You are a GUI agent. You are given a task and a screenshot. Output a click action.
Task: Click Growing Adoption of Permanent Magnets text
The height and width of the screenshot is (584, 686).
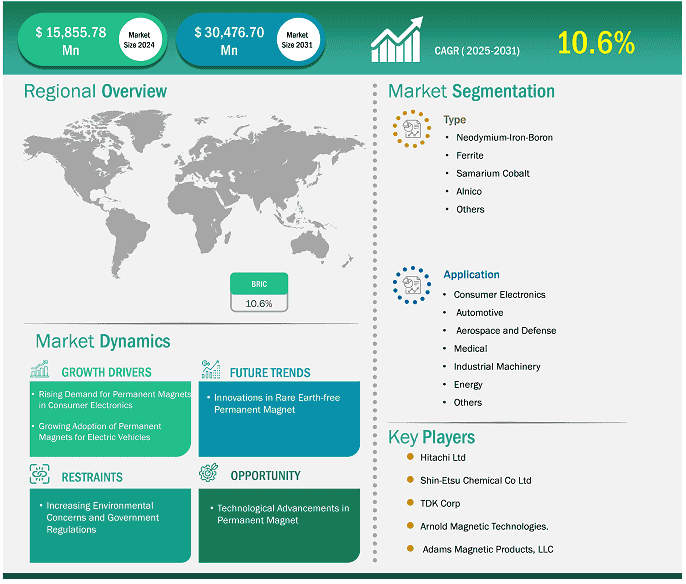[x=100, y=431]
